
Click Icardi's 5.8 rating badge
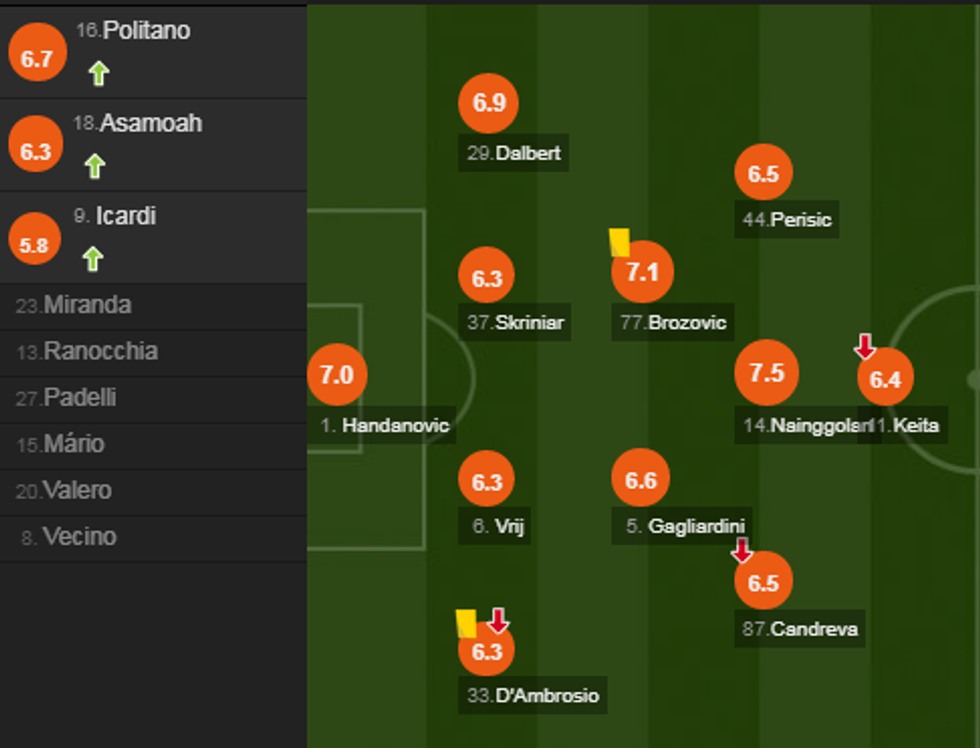35,245
